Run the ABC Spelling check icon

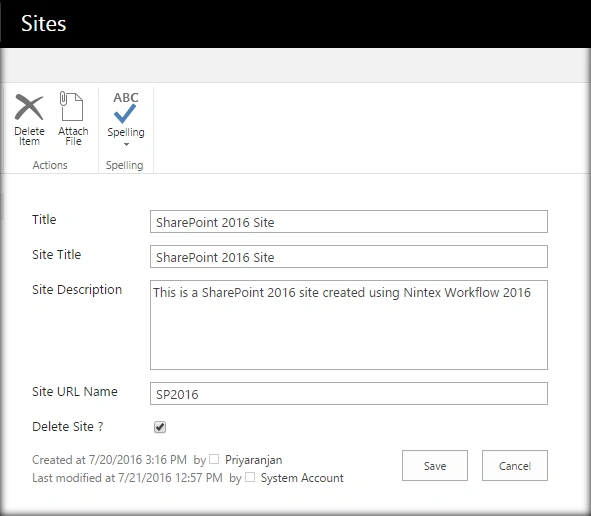click(126, 109)
